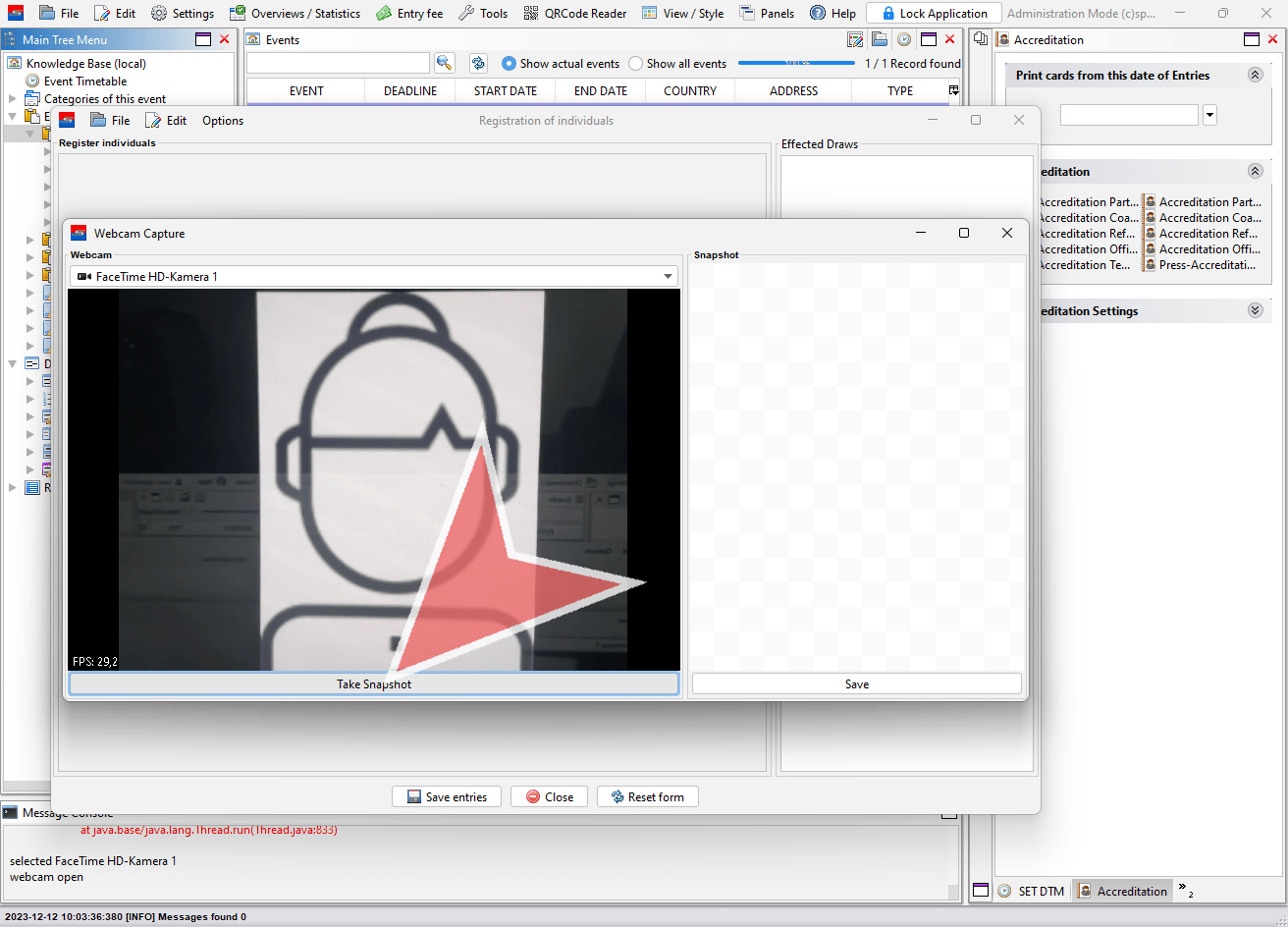The width and height of the screenshot is (1288, 928).
Task: Open Options menu in Registration window
Action: pos(223,120)
